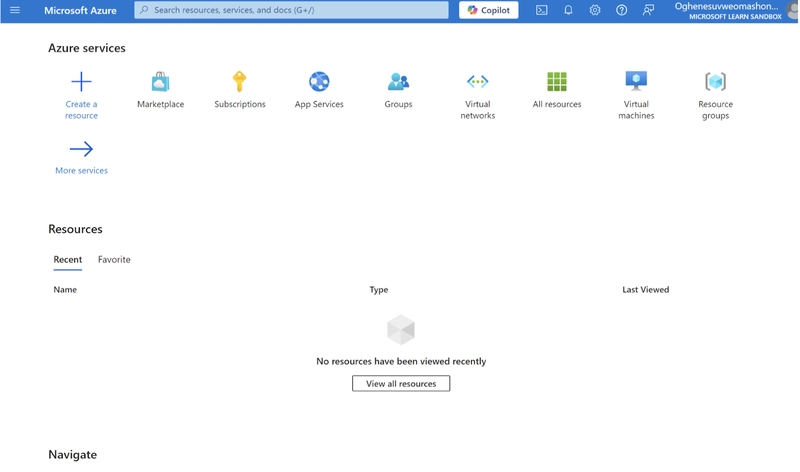Launch Cloud Shell from the header
The height and width of the screenshot is (472, 800).
click(x=541, y=10)
